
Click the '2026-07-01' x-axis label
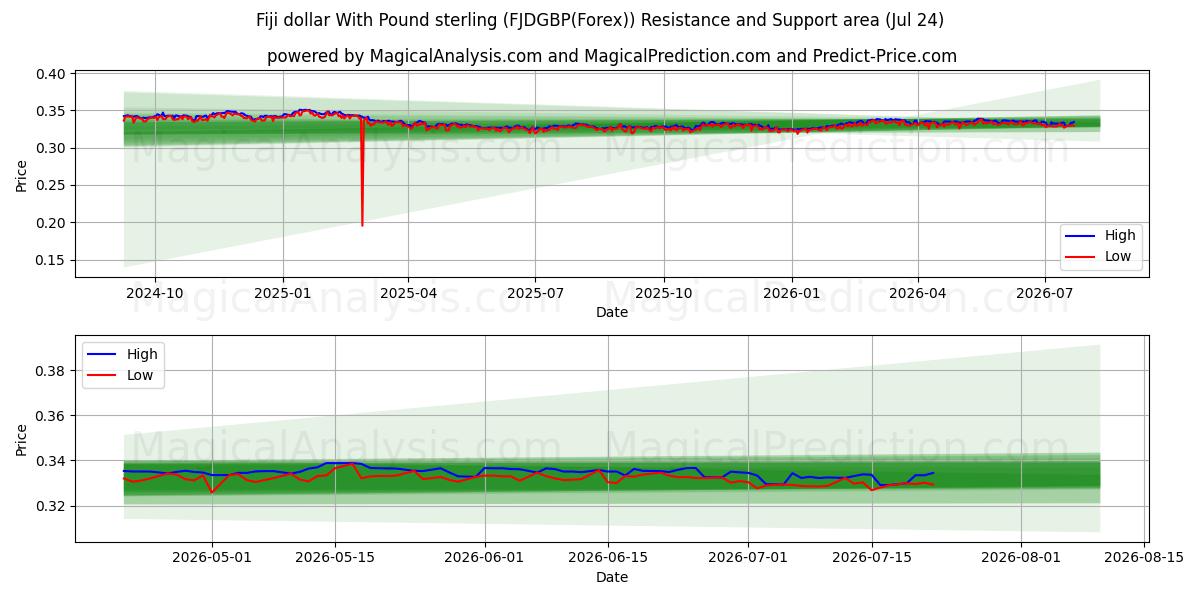click(x=749, y=558)
